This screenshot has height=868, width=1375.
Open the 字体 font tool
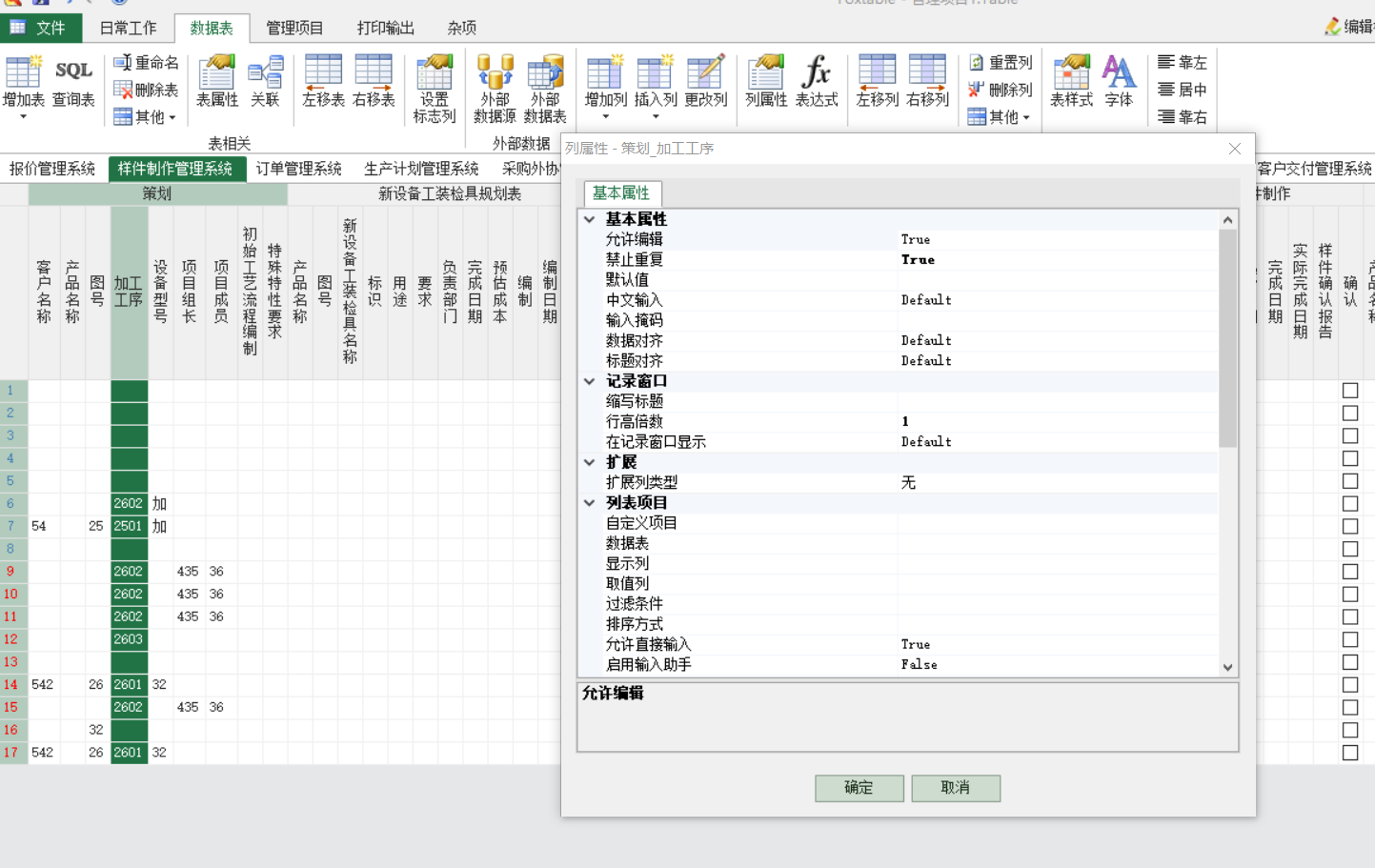[x=1118, y=82]
